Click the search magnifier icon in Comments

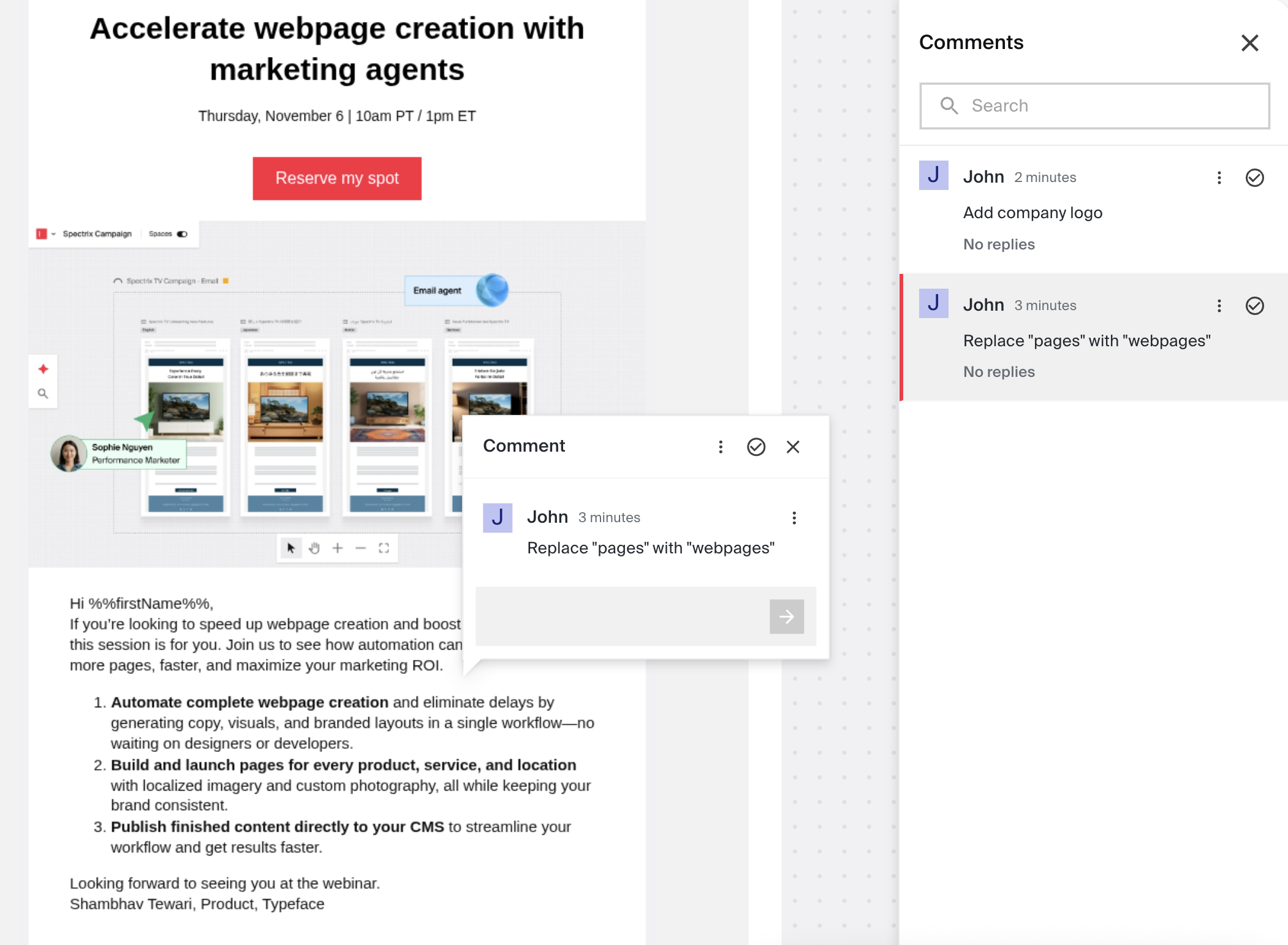tap(949, 105)
